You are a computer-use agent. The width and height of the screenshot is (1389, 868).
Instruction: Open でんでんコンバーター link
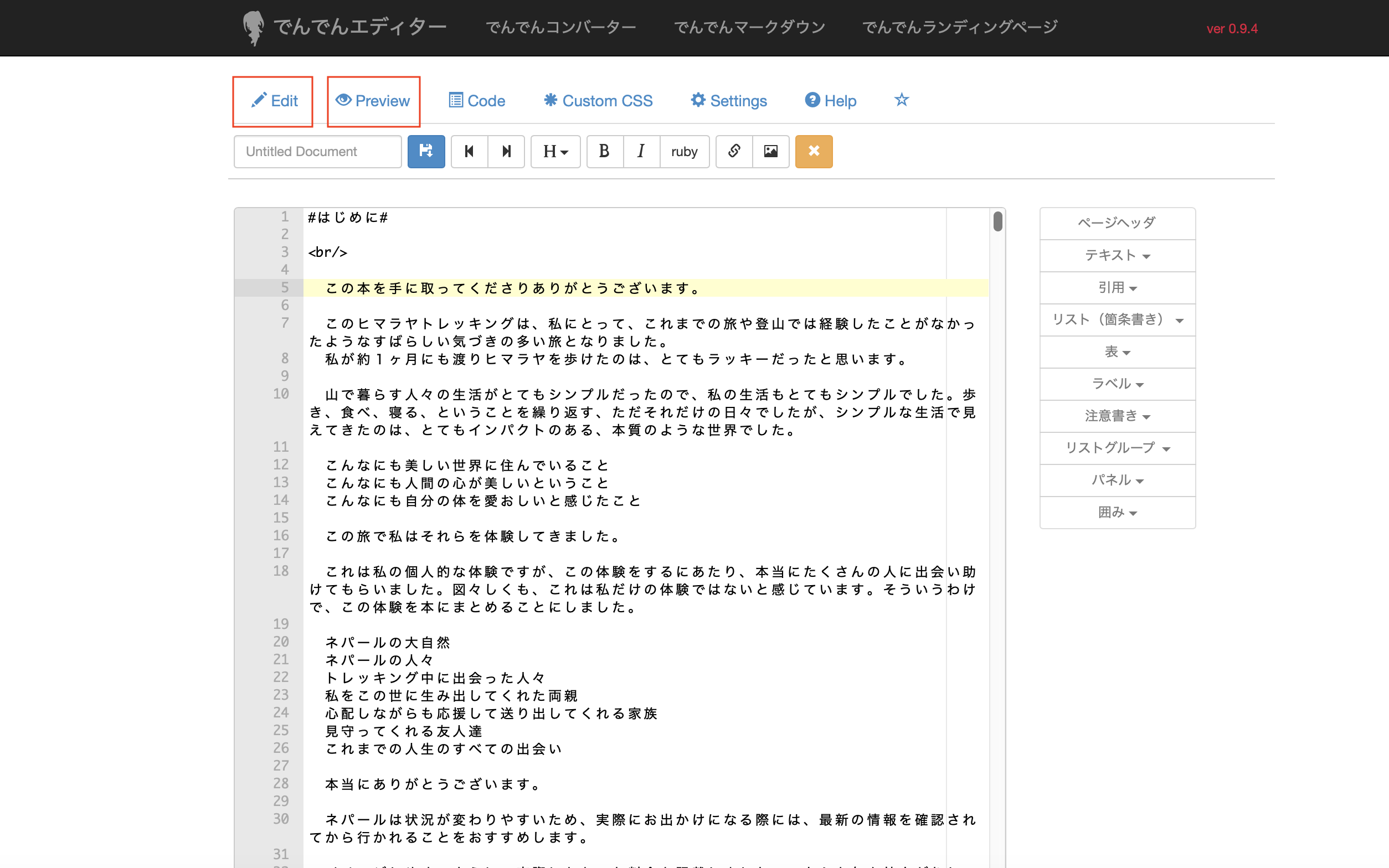point(560,27)
